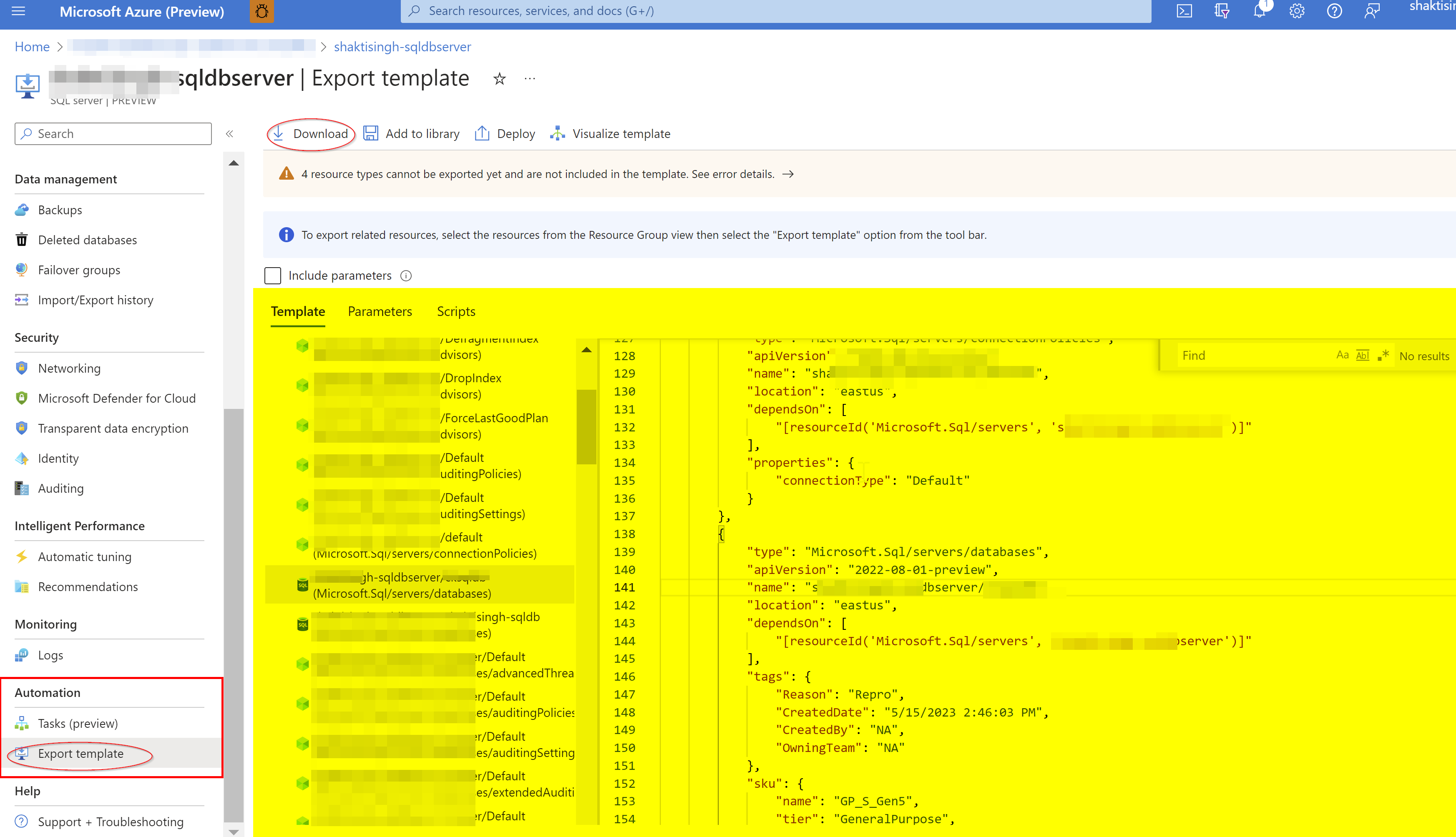Image resolution: width=1456 pixels, height=837 pixels.
Task: Open Cloud Shell icon in top bar
Action: 1184,11
